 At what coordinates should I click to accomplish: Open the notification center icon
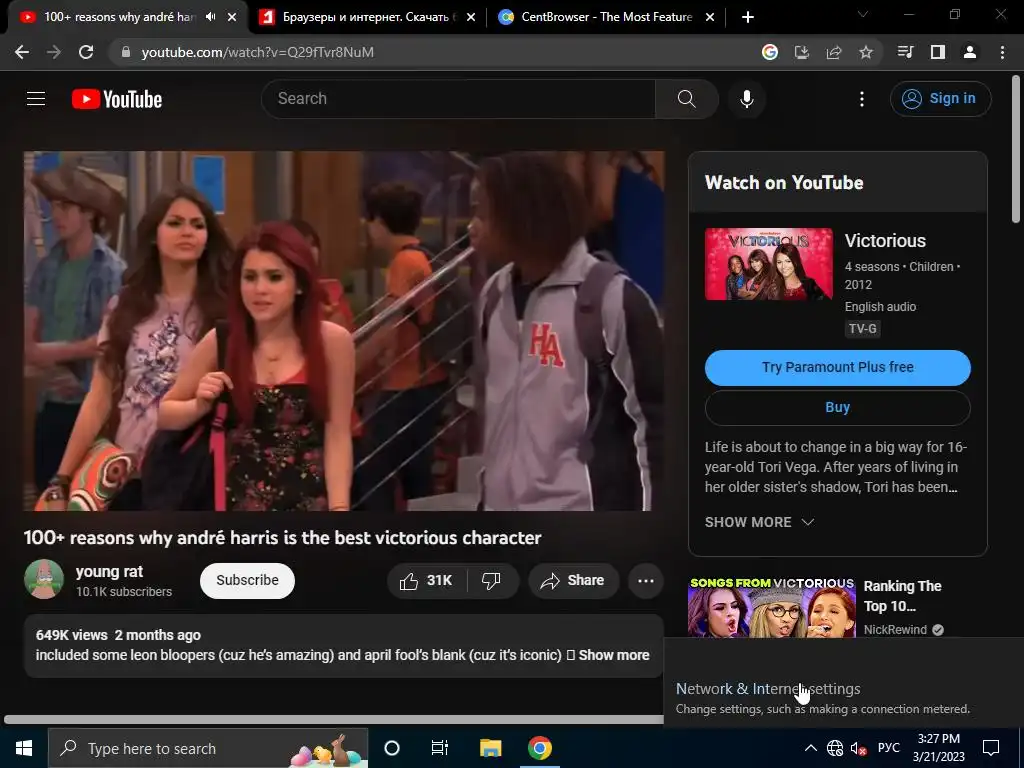pos(991,748)
